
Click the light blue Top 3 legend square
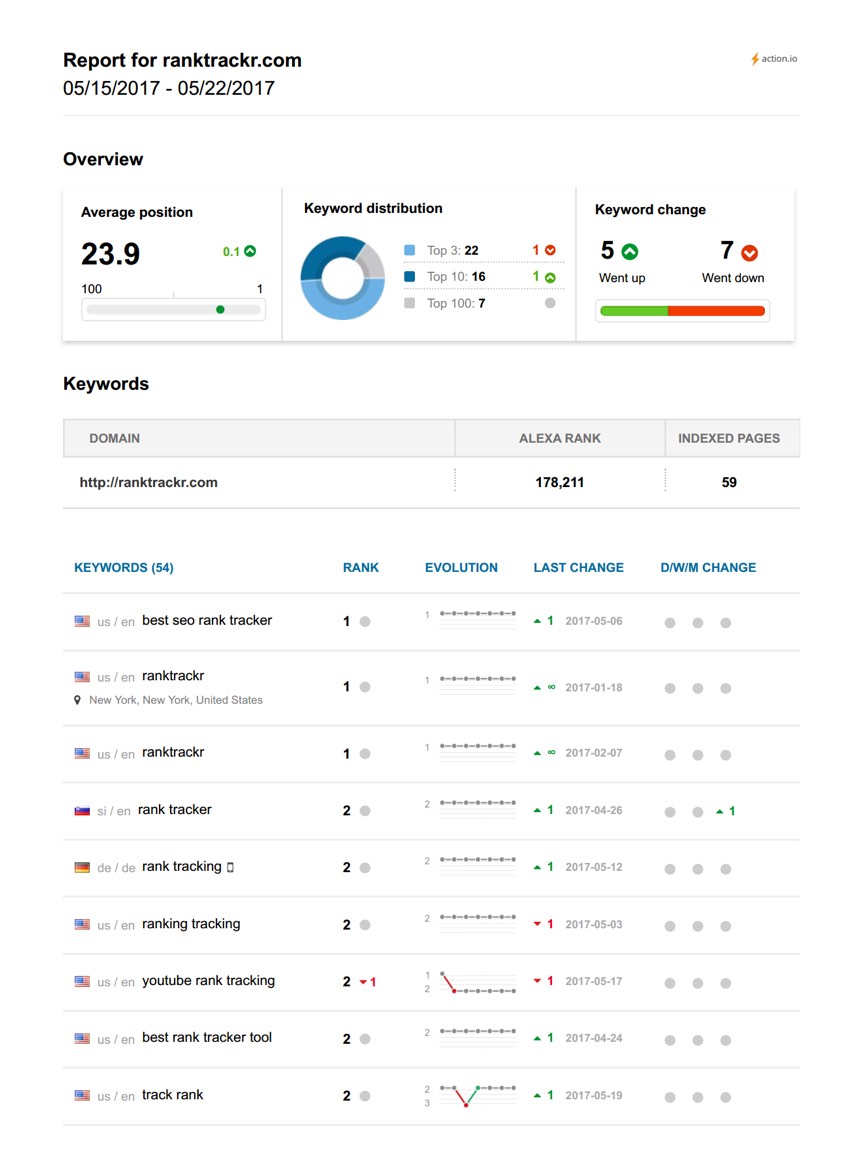click(x=409, y=250)
